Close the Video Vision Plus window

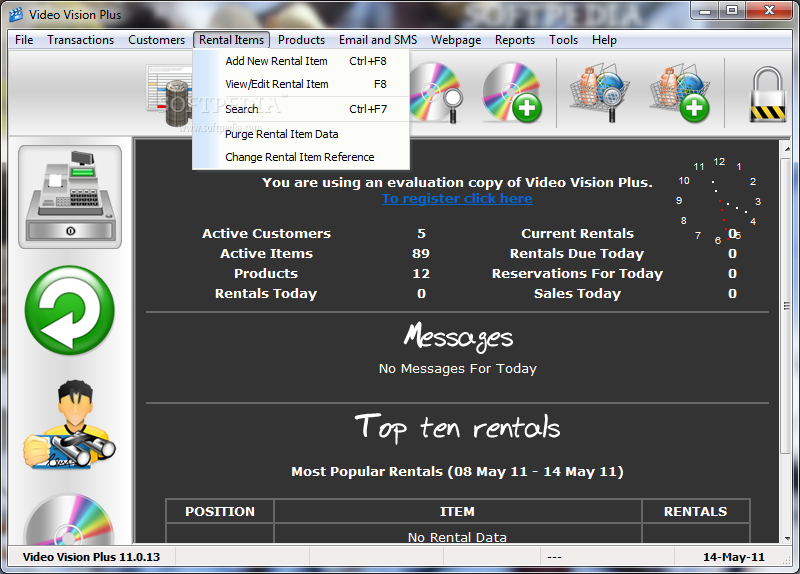pyautogui.click(x=769, y=11)
